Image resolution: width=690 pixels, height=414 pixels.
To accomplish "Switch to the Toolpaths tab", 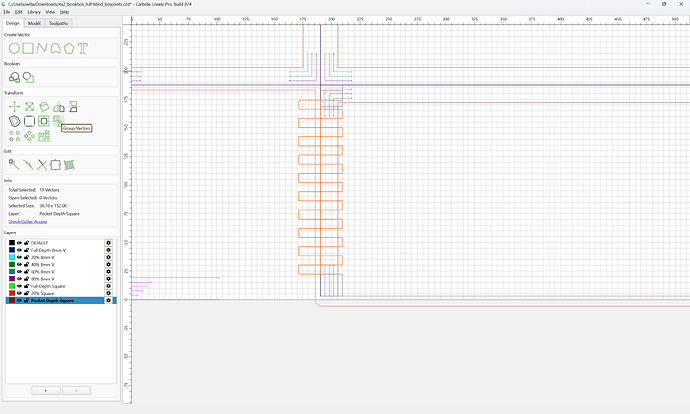I will (59, 23).
